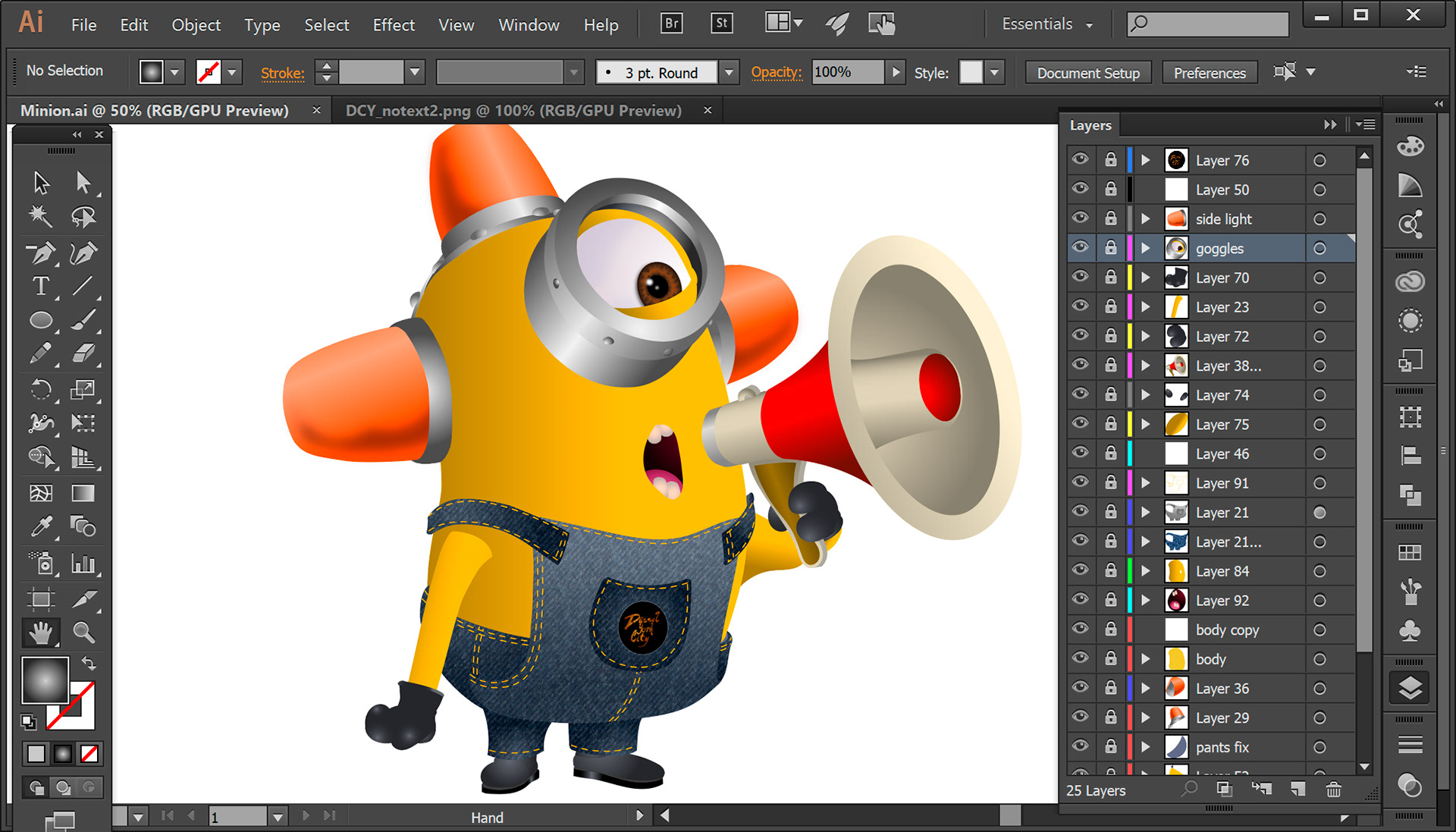Hide the body layer
1456x832 pixels.
tap(1081, 658)
